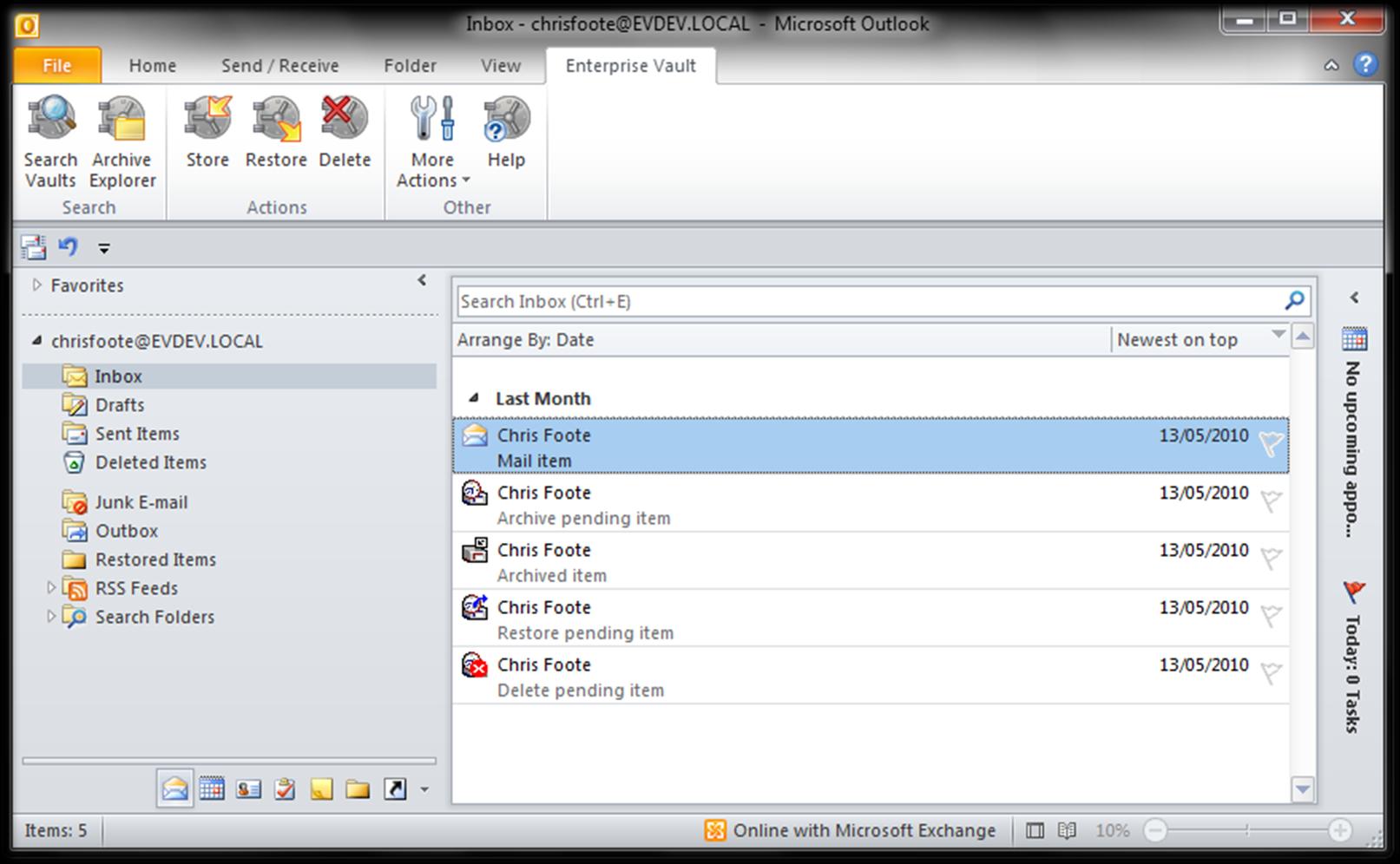
Task: Flag the Delete pending item message
Action: coord(1271,673)
